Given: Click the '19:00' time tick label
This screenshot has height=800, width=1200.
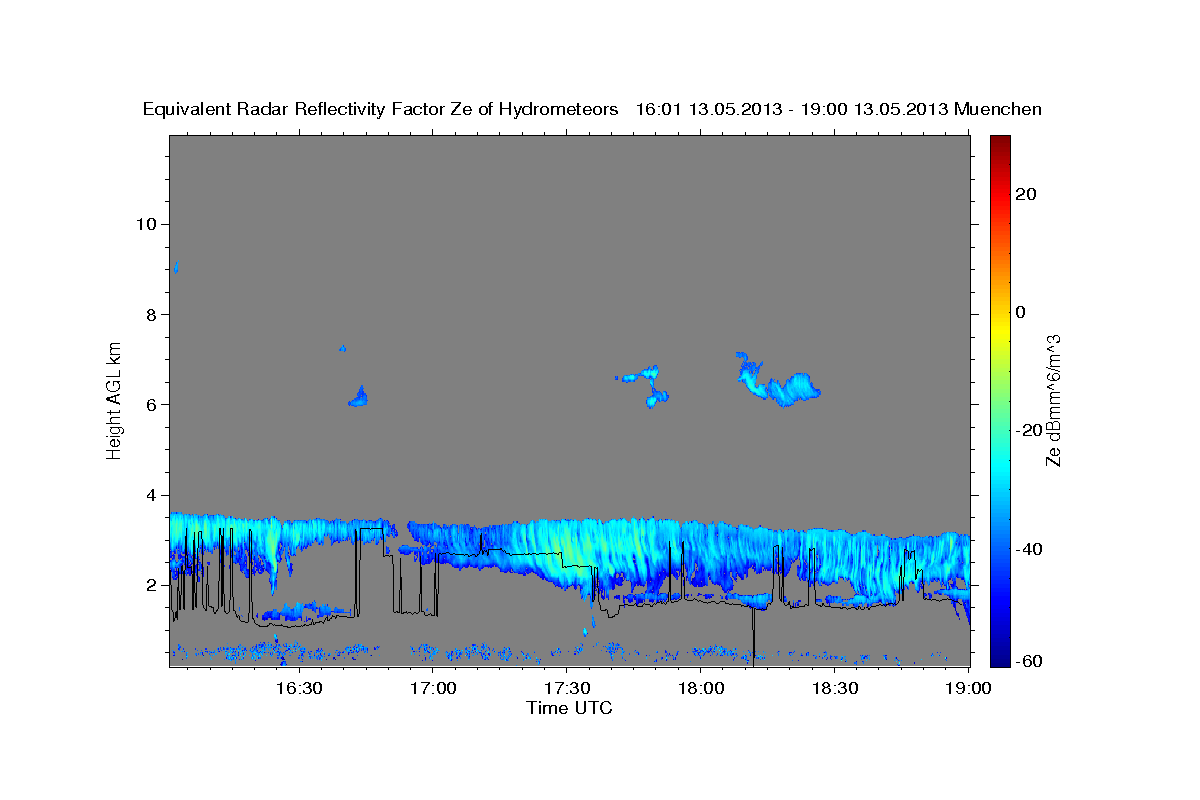Looking at the screenshot, I should 968,688.
